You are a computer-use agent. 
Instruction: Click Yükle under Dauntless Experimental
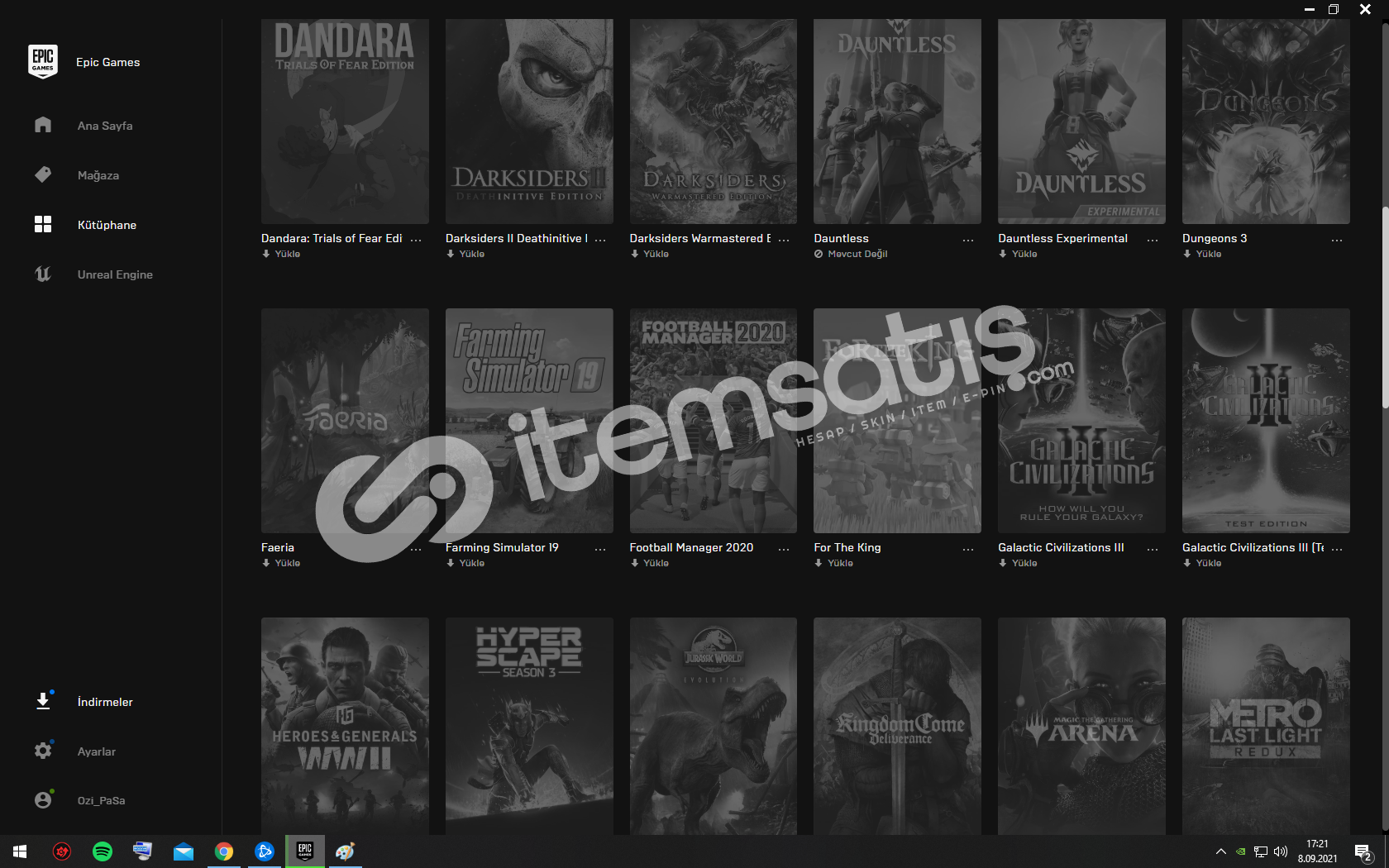point(1018,254)
